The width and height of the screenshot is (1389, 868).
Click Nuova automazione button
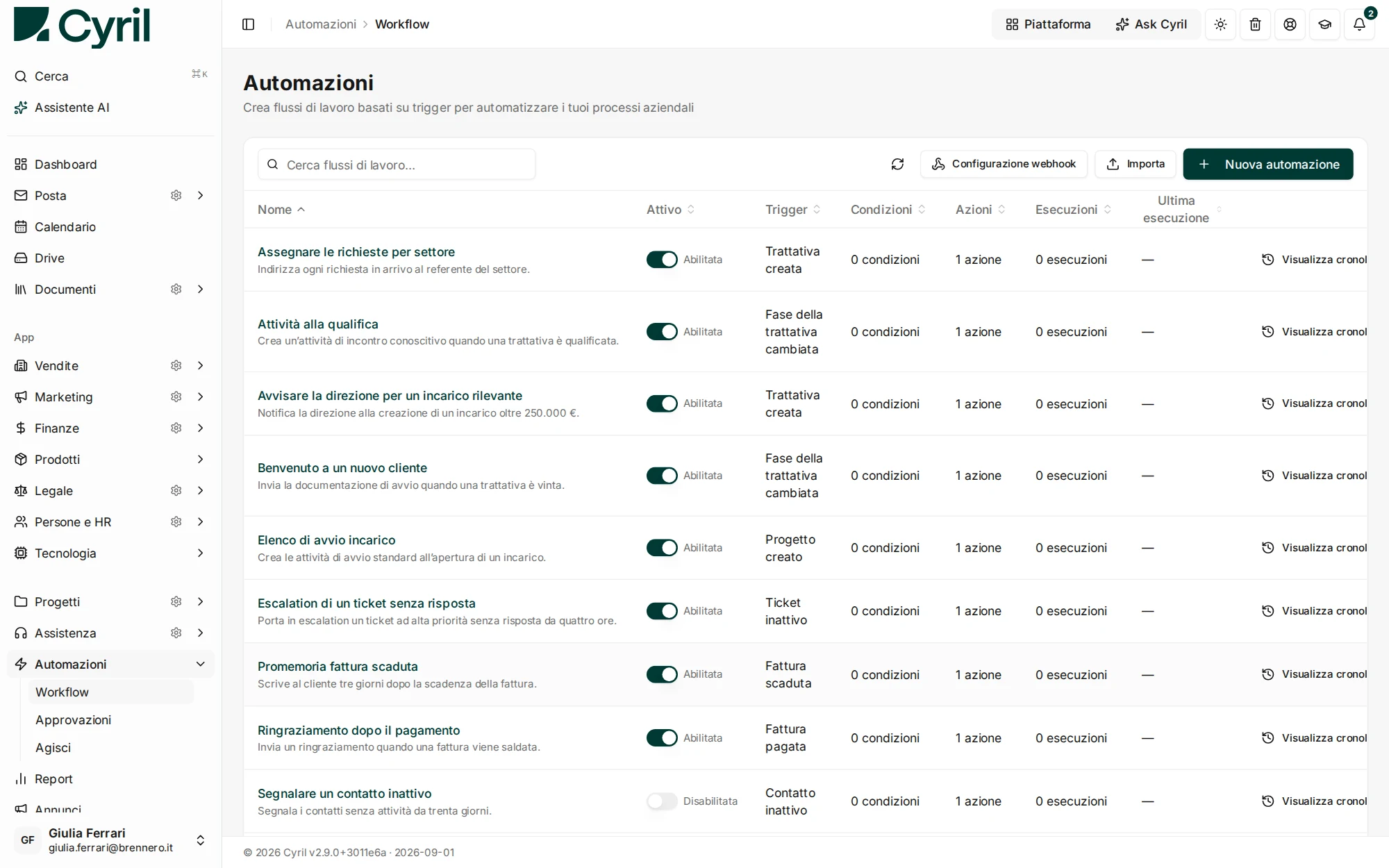(1268, 164)
